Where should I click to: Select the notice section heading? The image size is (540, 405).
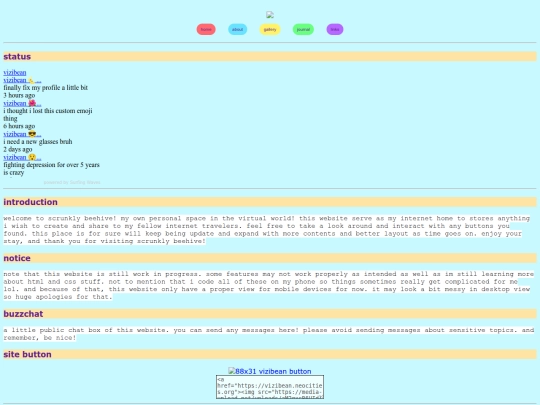tap(270, 258)
